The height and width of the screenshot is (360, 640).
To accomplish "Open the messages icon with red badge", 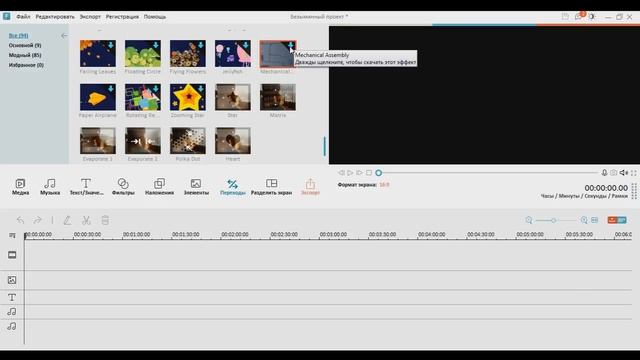I will pyautogui.click(x=578, y=16).
